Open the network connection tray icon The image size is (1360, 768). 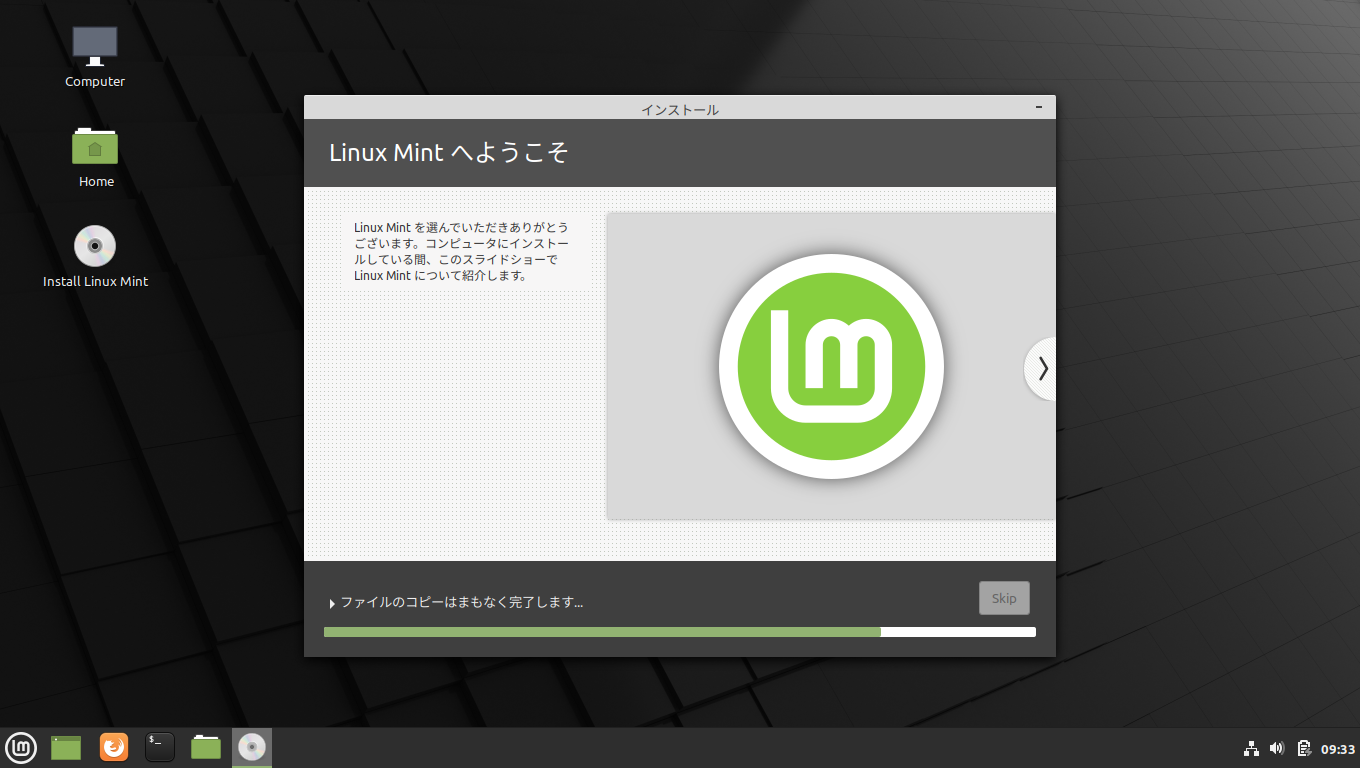(x=1251, y=748)
